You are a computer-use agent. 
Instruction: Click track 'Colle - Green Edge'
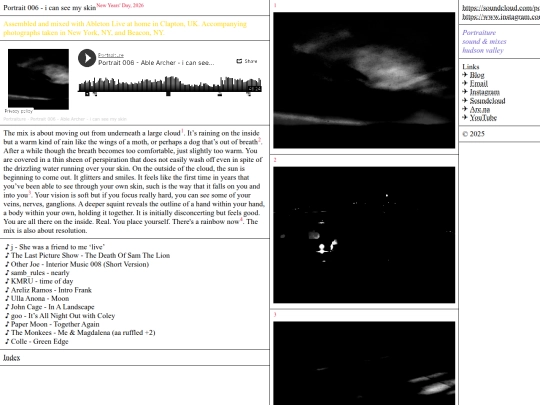[x=40, y=341]
